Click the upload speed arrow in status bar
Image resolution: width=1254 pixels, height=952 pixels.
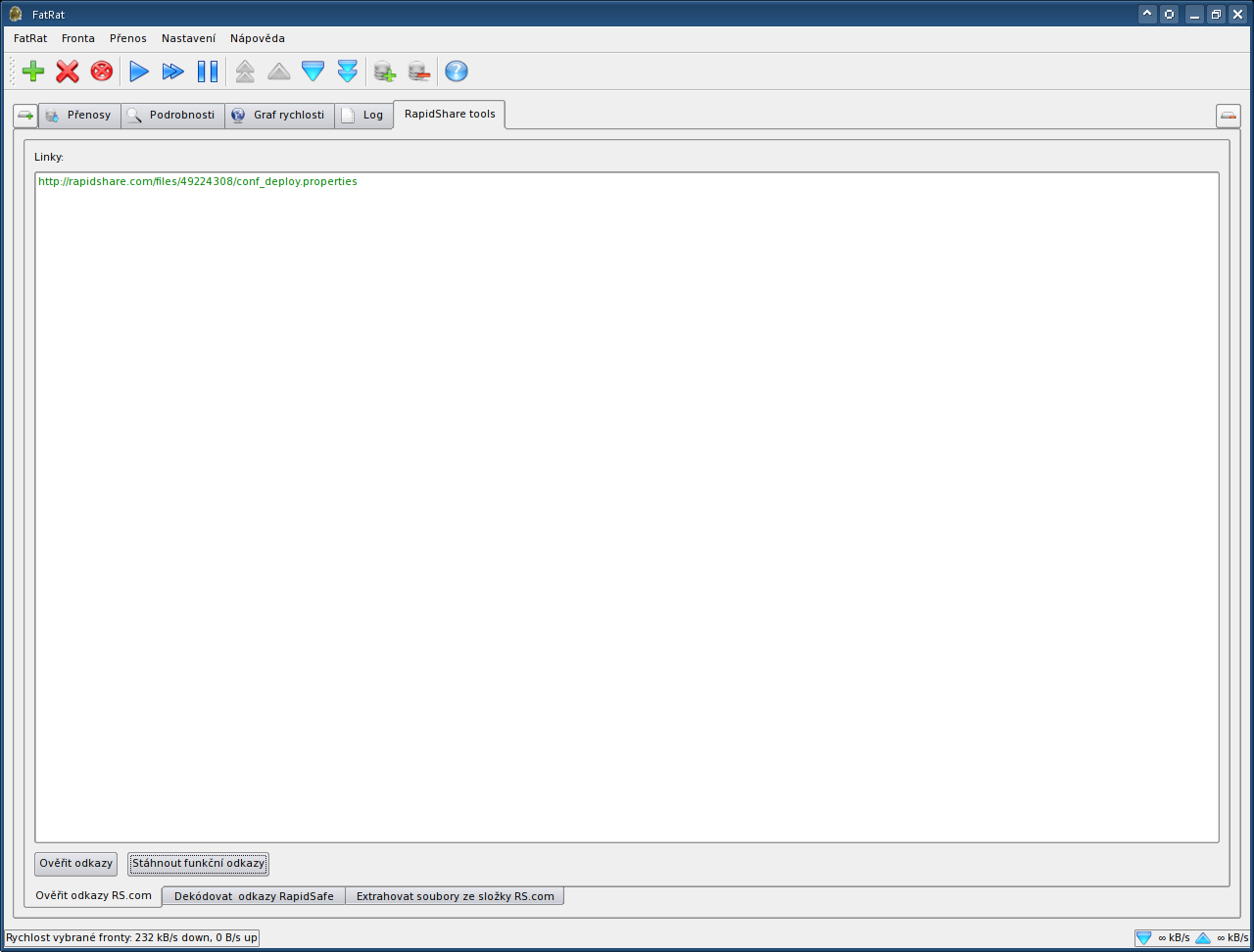1203,938
